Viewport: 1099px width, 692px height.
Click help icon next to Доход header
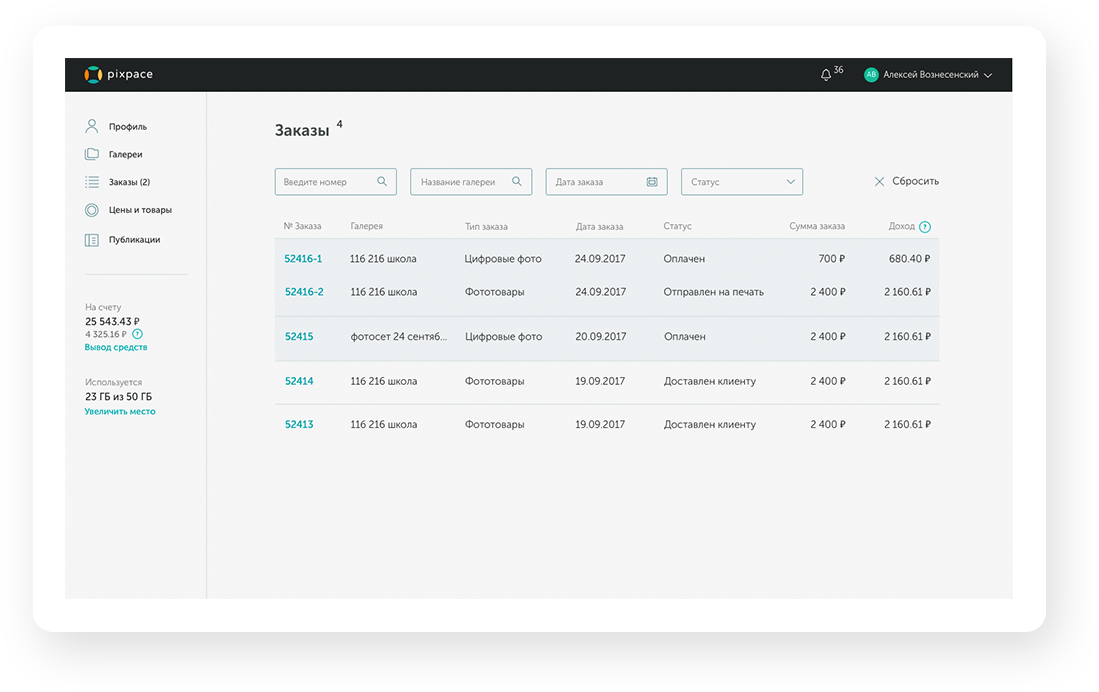pos(925,226)
